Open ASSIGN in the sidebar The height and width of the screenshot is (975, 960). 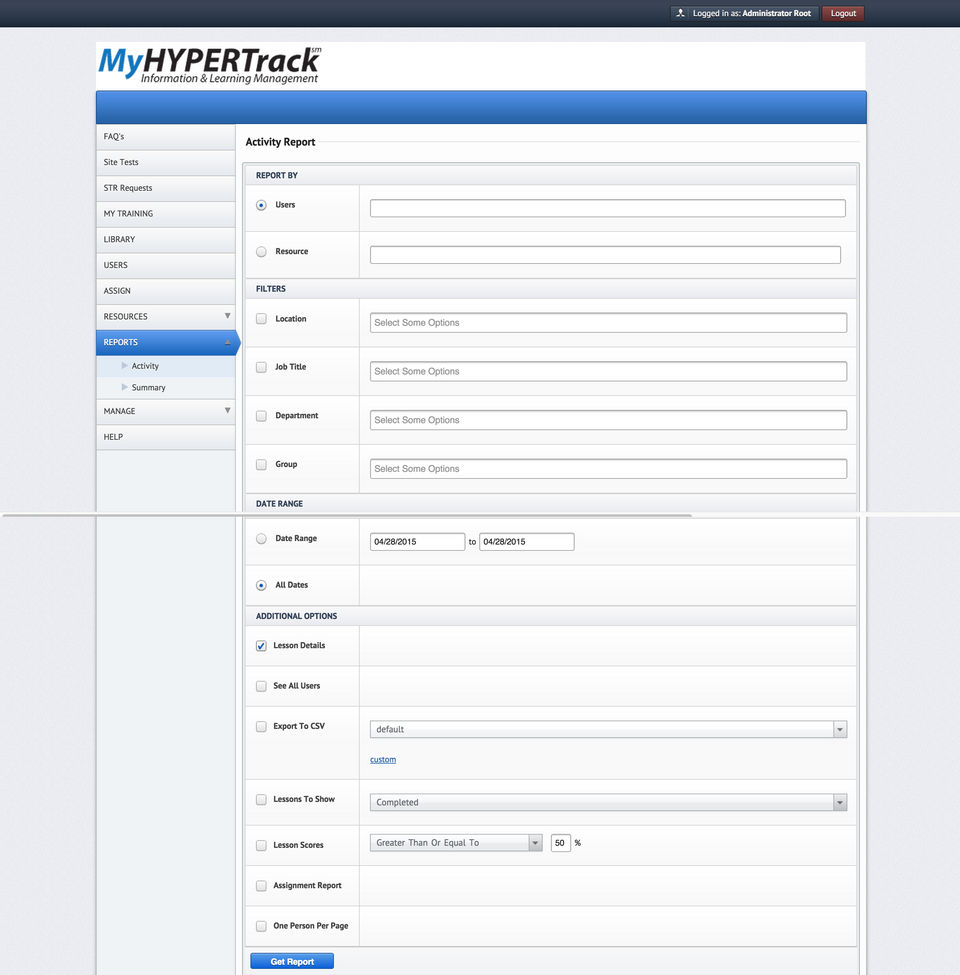pos(166,291)
